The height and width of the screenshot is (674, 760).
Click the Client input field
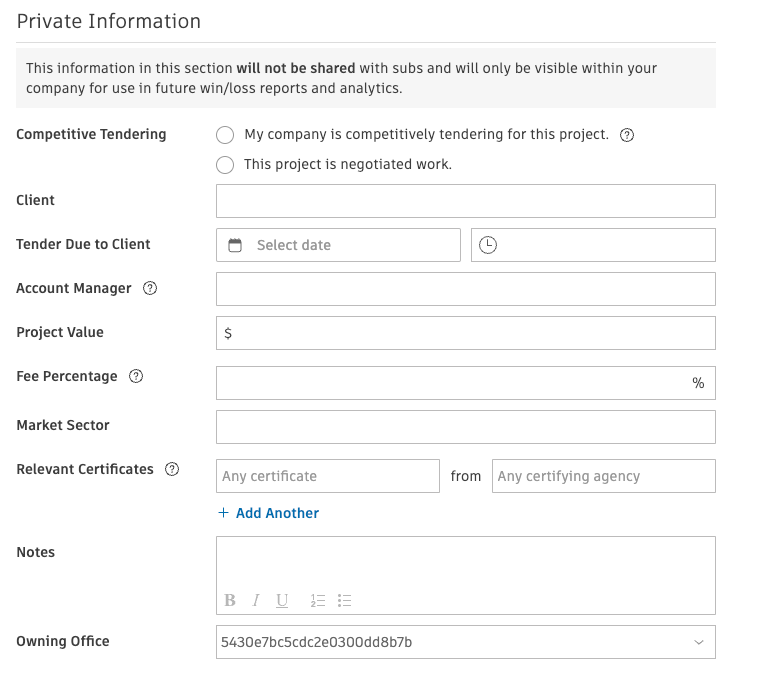pyautogui.click(x=466, y=201)
